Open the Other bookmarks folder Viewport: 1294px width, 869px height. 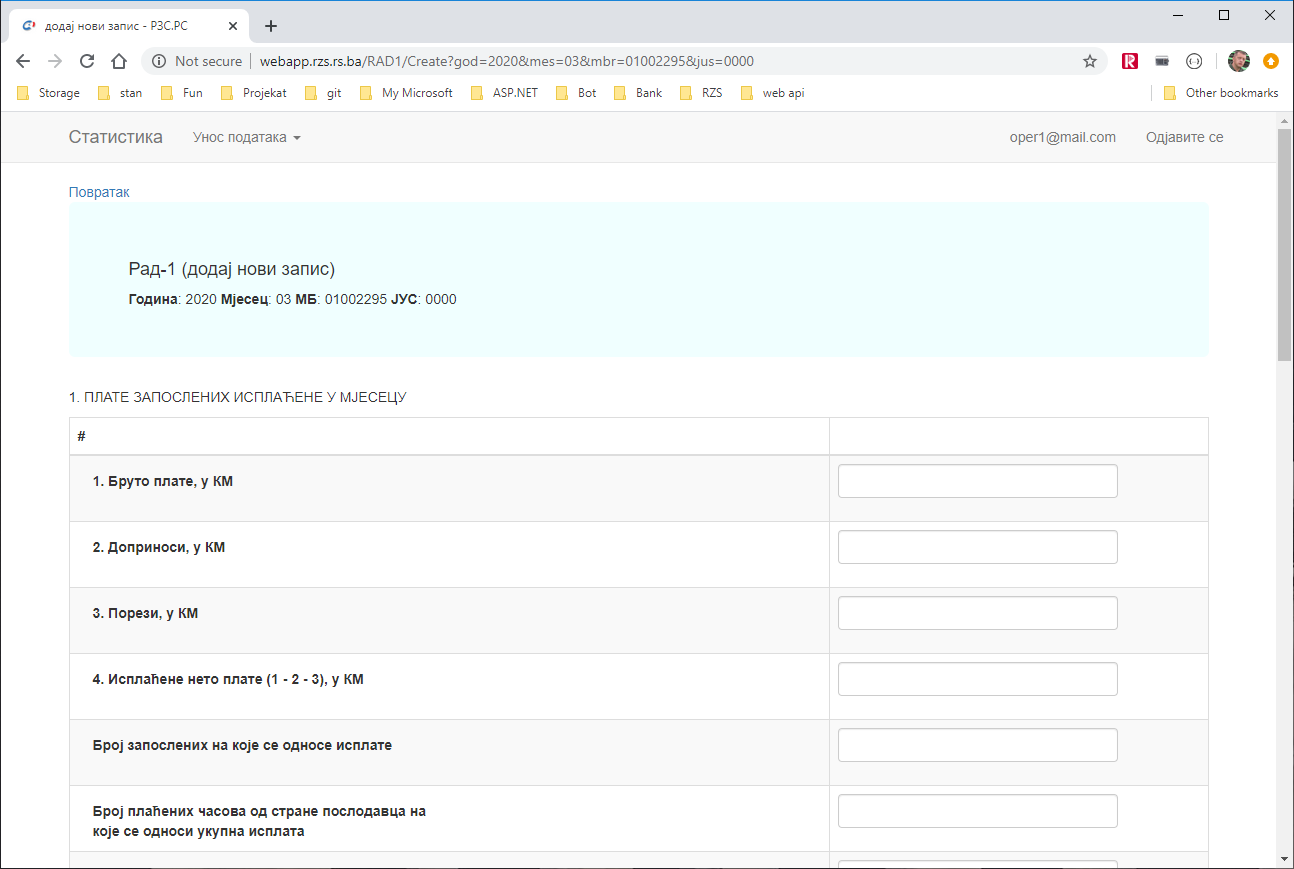tap(1221, 93)
